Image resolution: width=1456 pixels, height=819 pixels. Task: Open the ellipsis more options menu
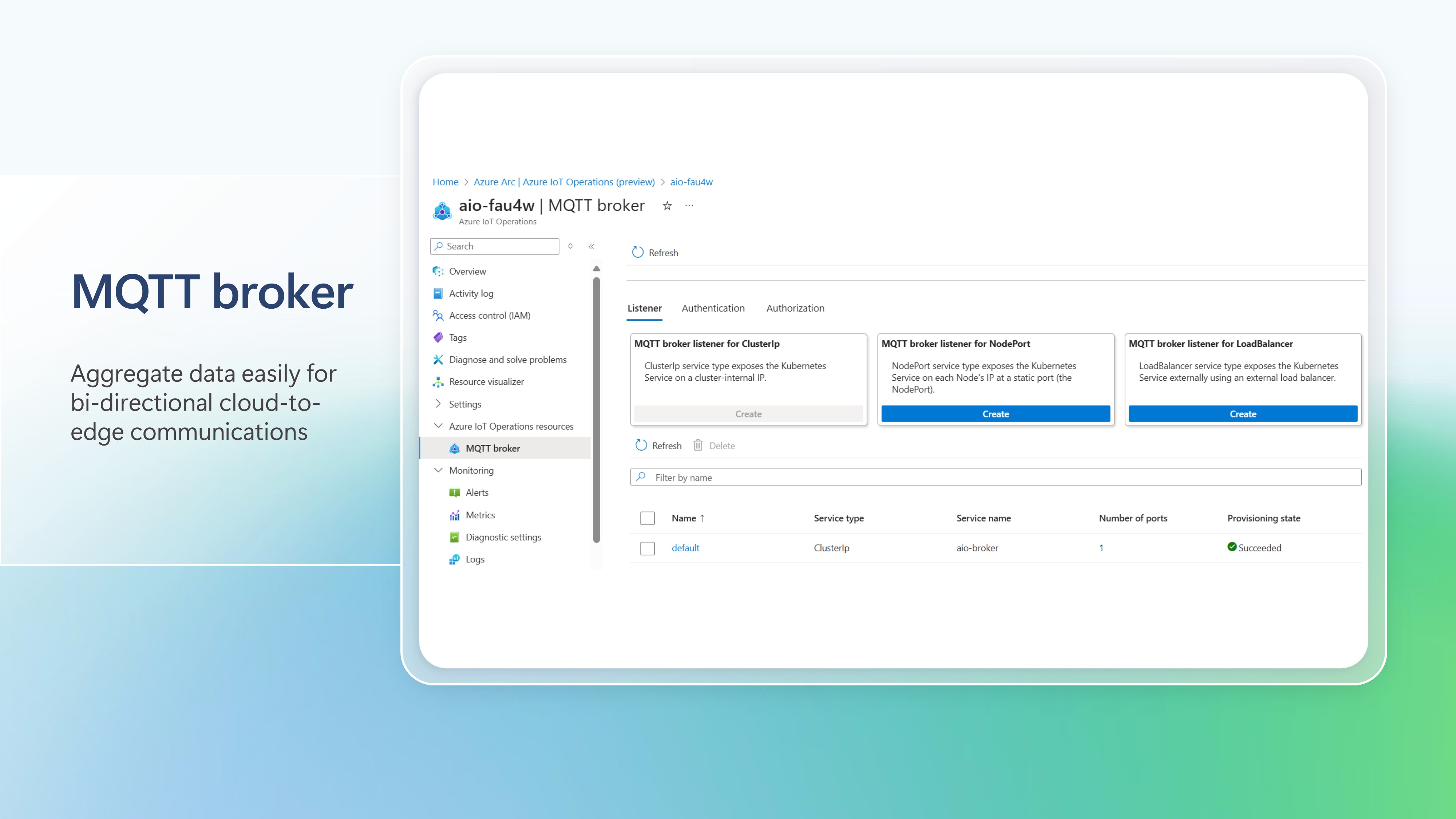point(689,206)
